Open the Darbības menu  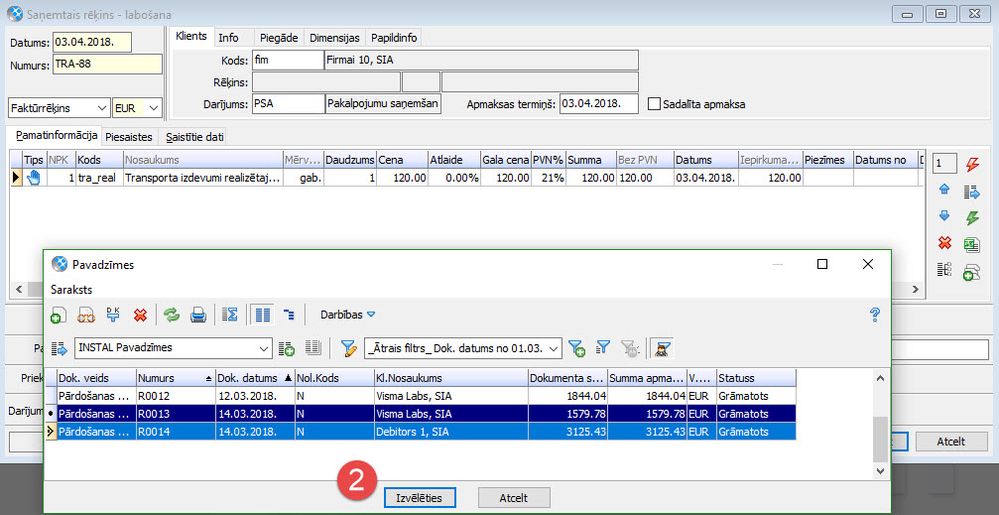[x=347, y=314]
